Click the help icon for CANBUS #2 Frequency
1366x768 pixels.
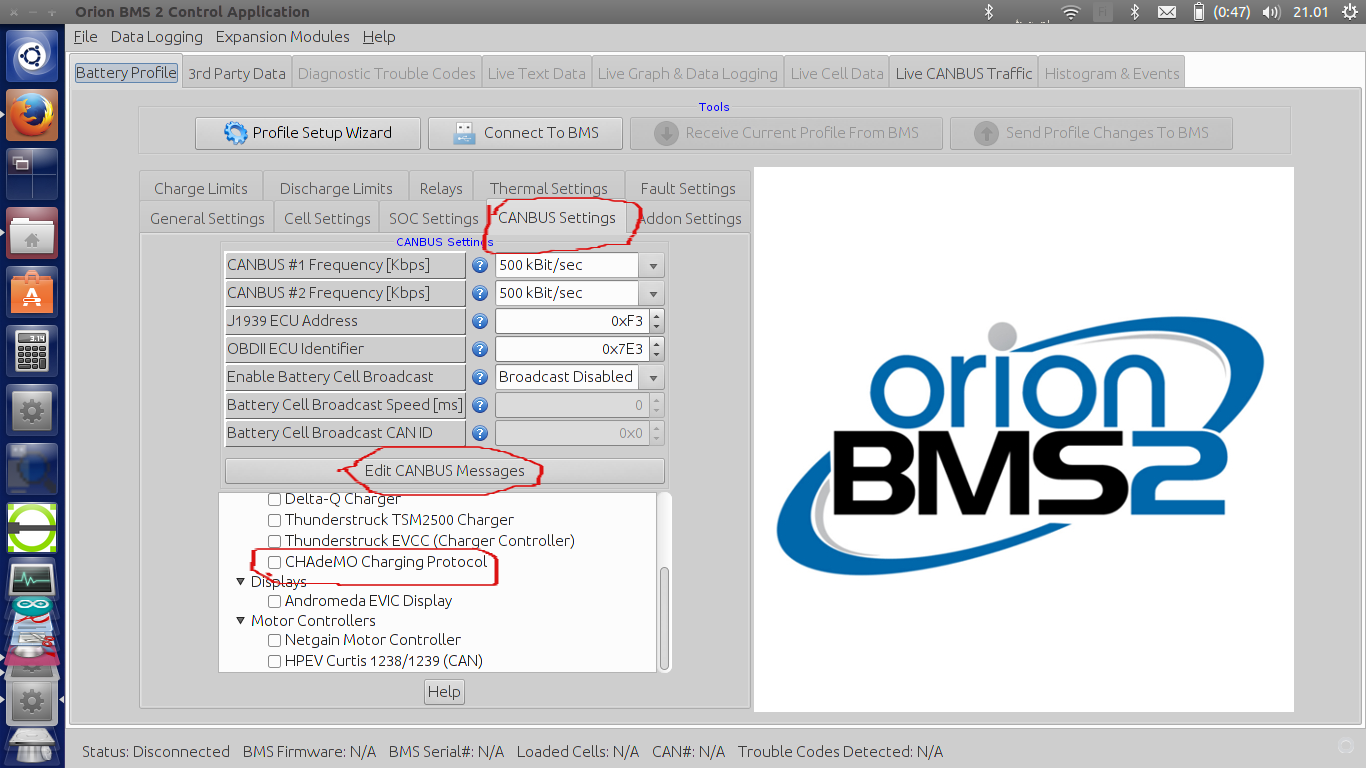pos(480,293)
